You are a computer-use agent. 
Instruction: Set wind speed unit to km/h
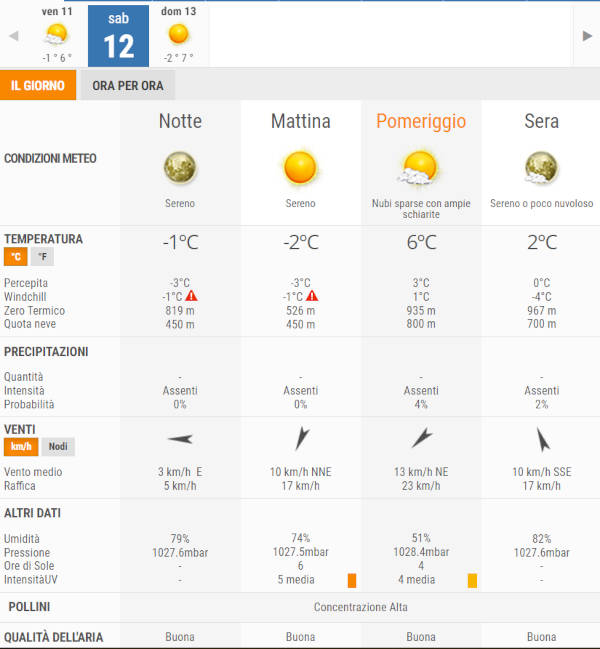click(x=21, y=447)
